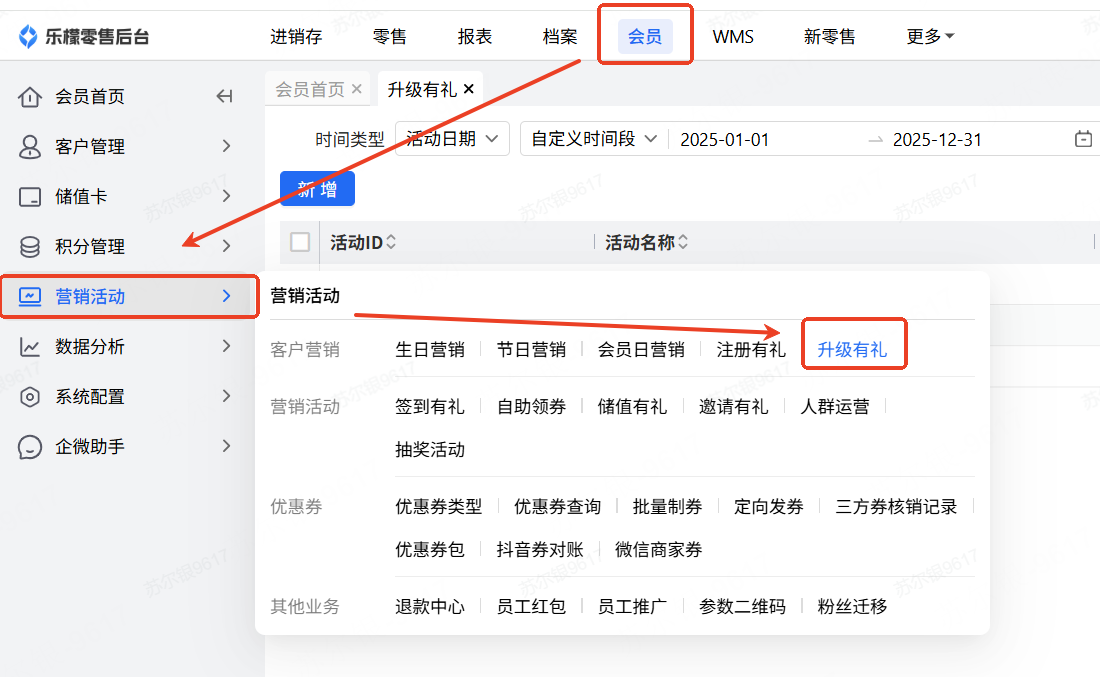Open 自助领券 in the flyout menu
Image resolution: width=1100 pixels, height=677 pixels.
click(x=531, y=406)
